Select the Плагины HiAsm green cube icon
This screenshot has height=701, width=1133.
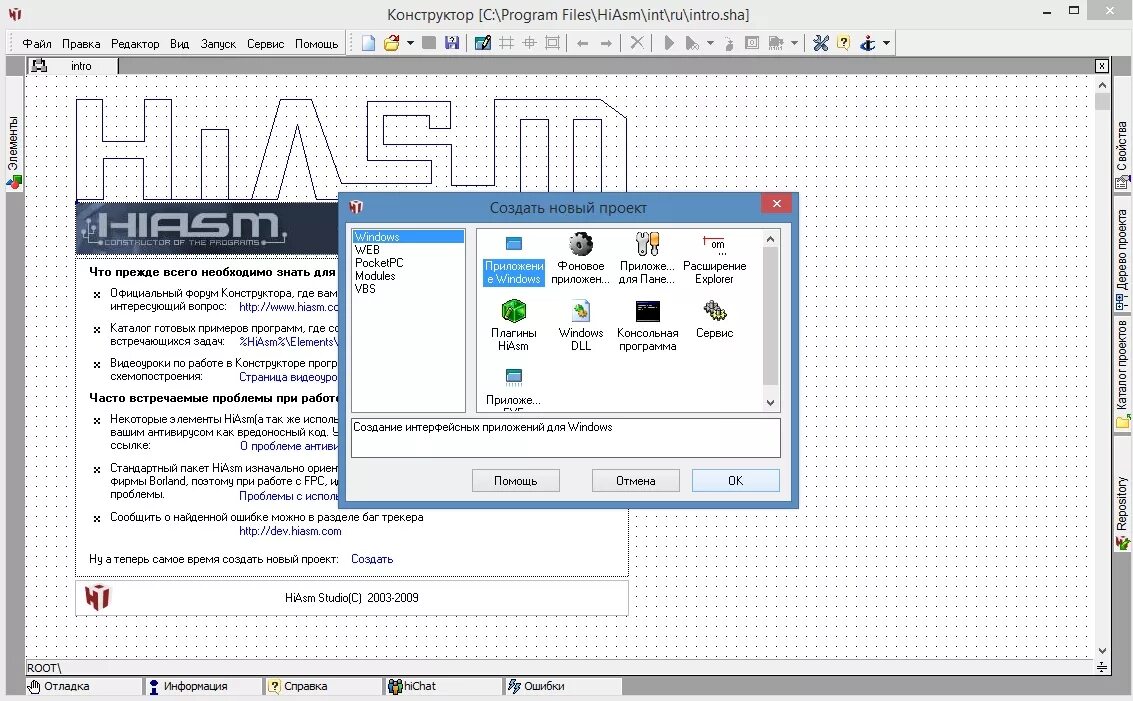[514, 326]
